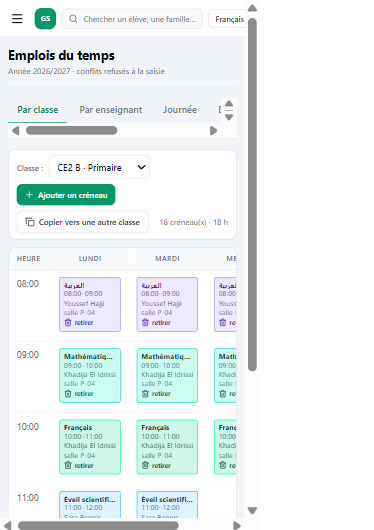The width and height of the screenshot is (374, 530).
Task: Click the green GS logo
Action: (45, 19)
